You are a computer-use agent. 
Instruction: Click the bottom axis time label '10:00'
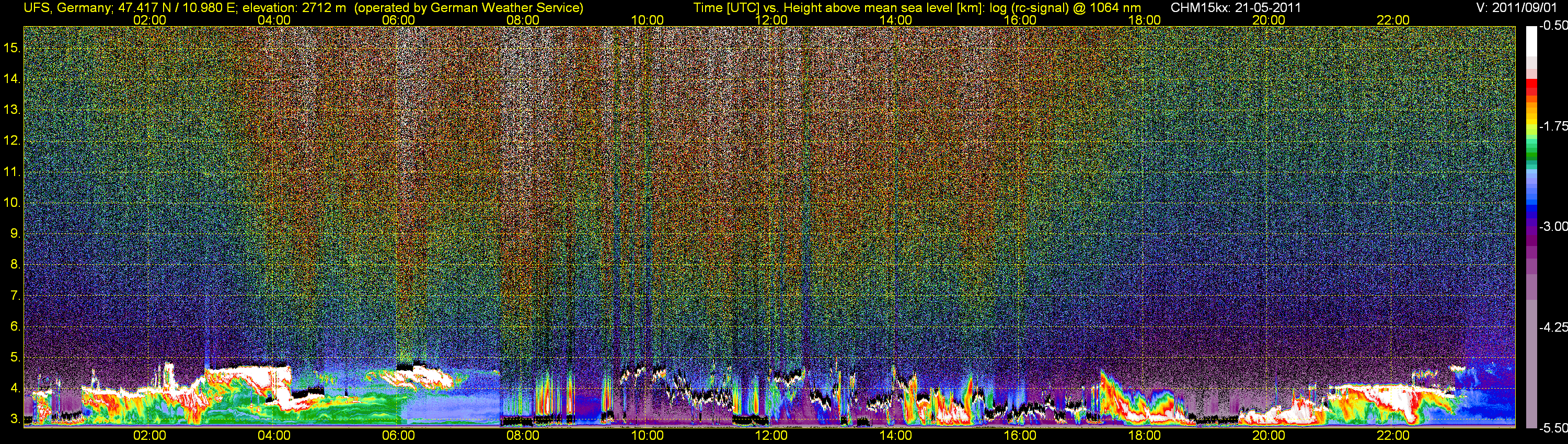tap(647, 436)
